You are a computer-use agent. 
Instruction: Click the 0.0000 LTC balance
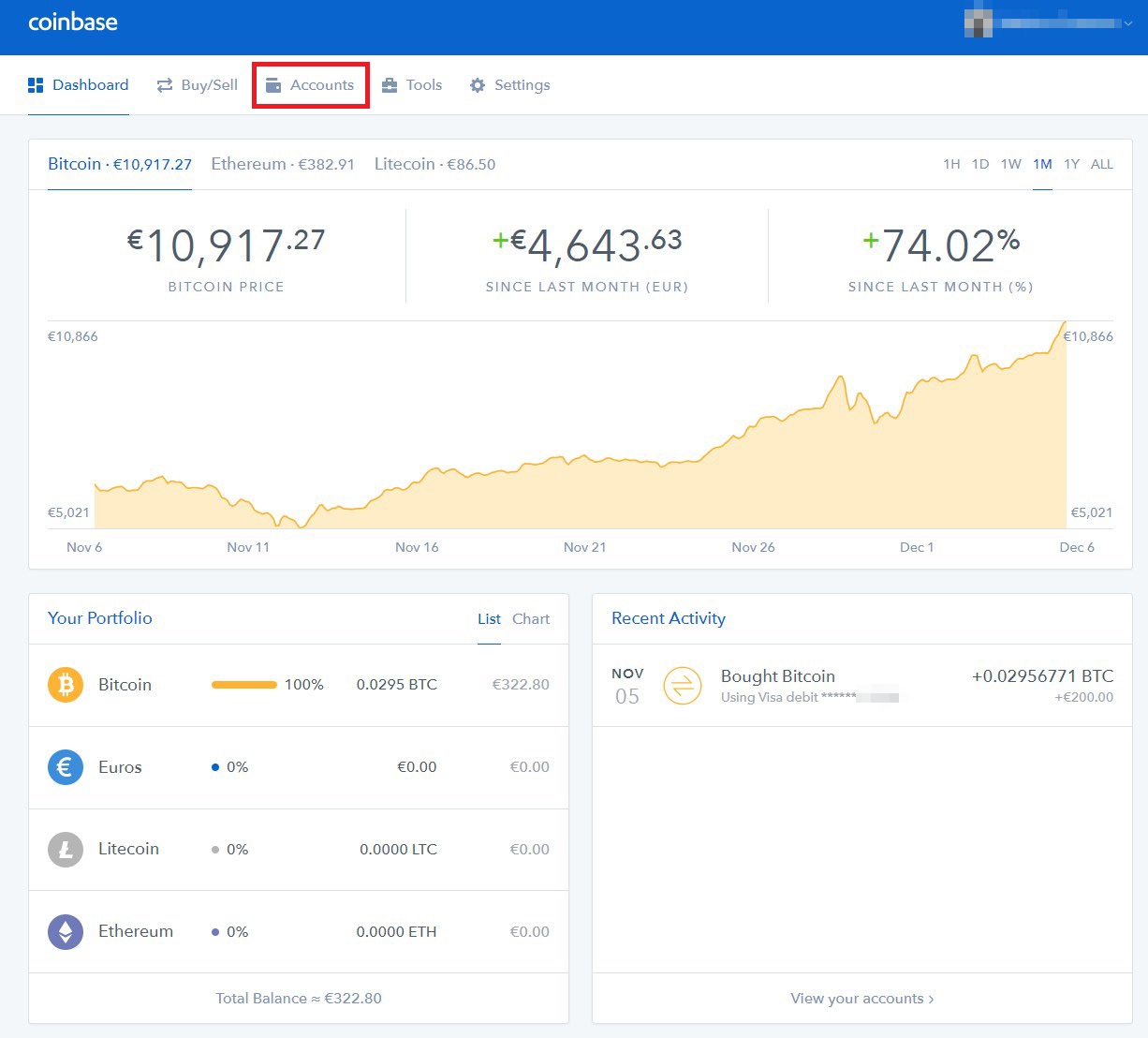(398, 850)
